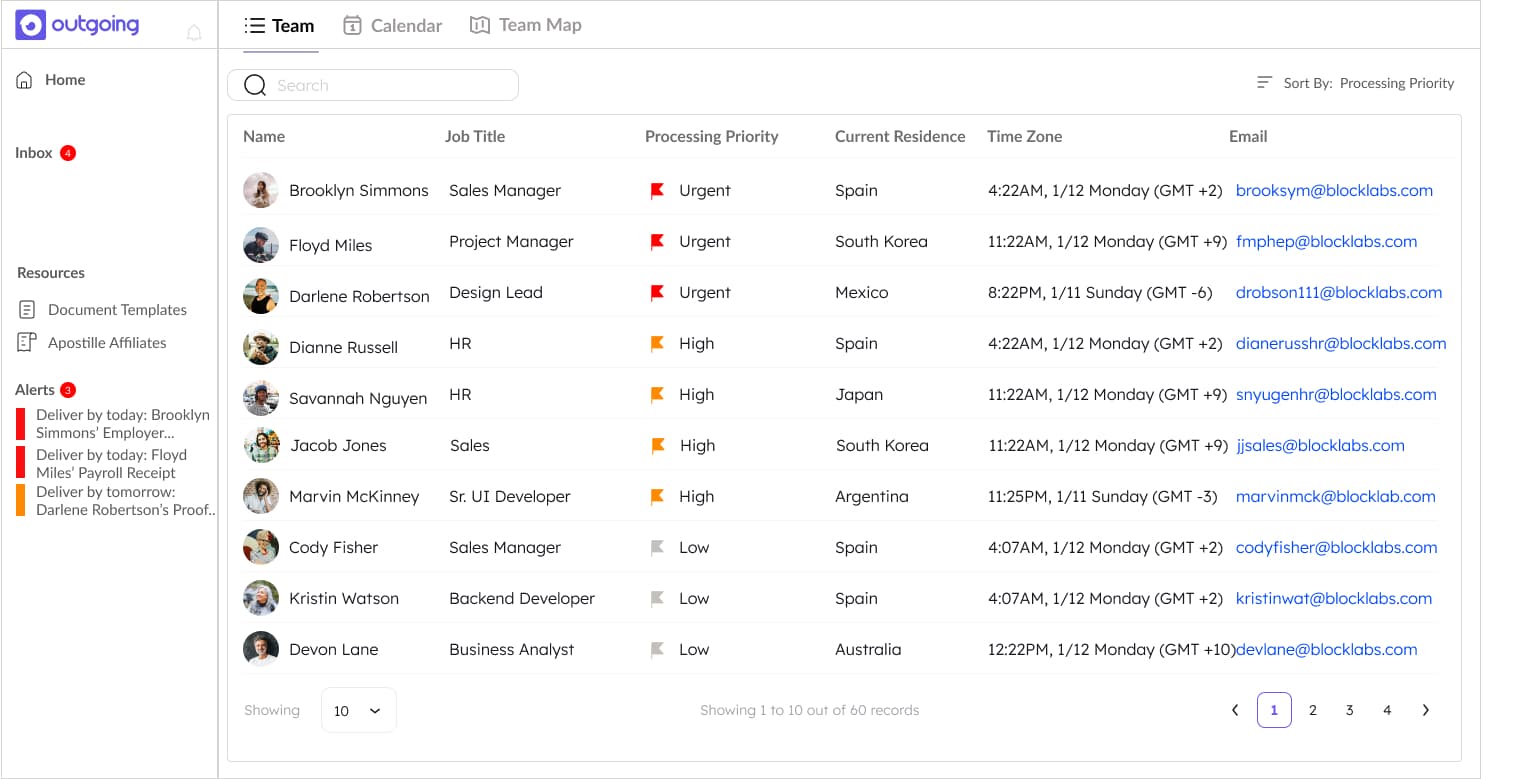Click Floyd Miles' avatar

pyautogui.click(x=261, y=245)
